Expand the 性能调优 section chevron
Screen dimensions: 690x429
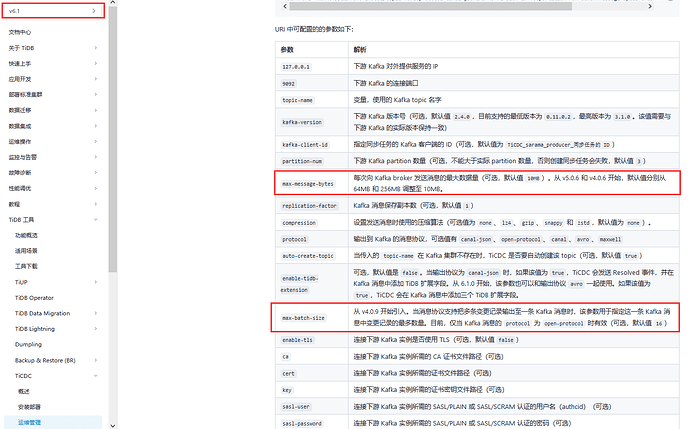(95, 188)
